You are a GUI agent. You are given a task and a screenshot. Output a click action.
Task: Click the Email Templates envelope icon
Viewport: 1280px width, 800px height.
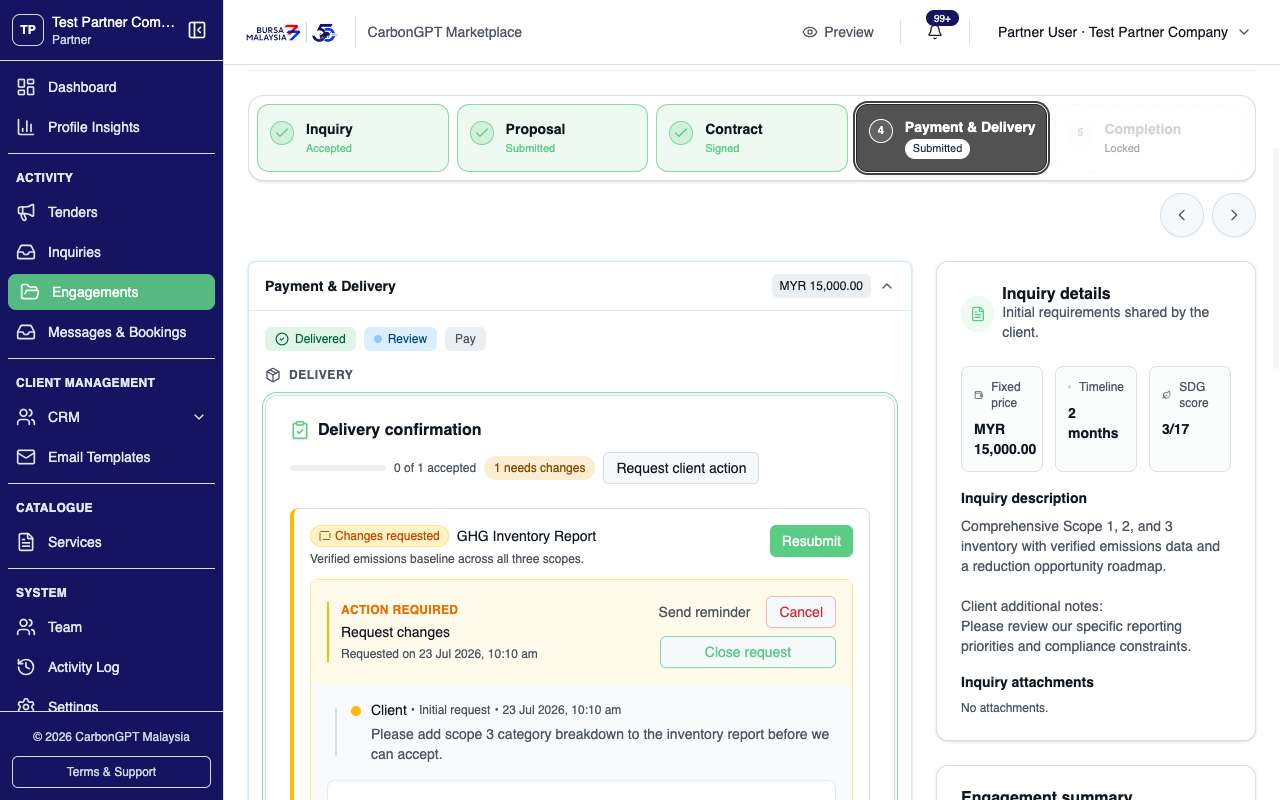coord(26,457)
